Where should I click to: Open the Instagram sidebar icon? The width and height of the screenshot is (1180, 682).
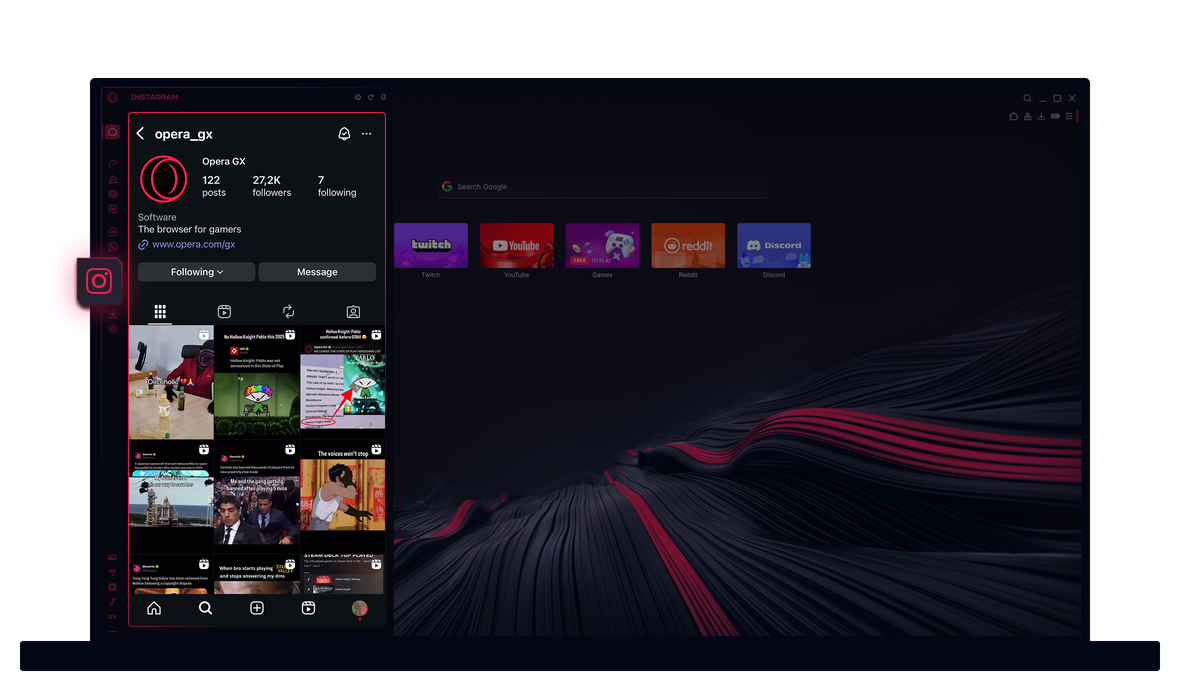99,281
